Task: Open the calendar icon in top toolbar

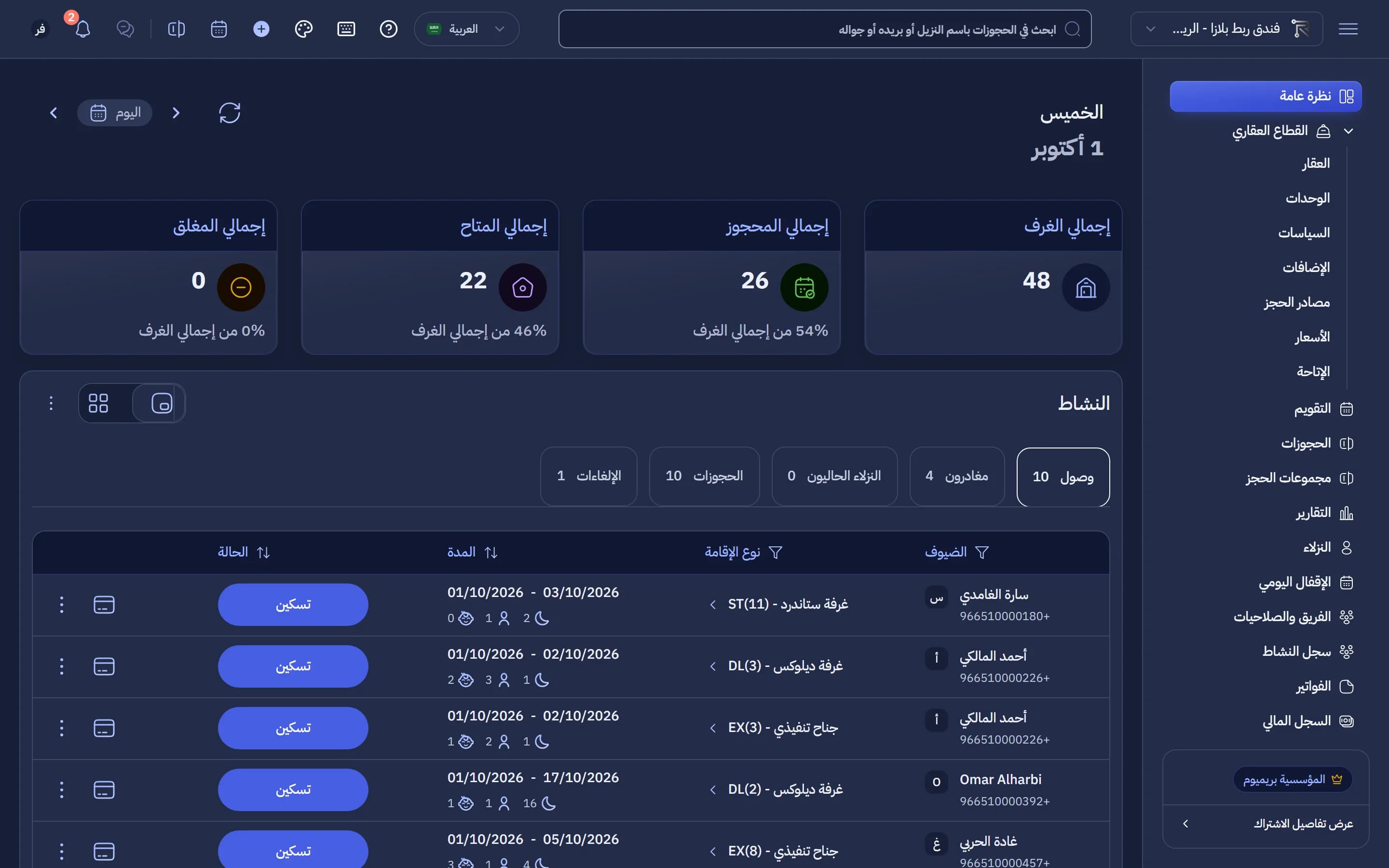Action: coord(218,29)
